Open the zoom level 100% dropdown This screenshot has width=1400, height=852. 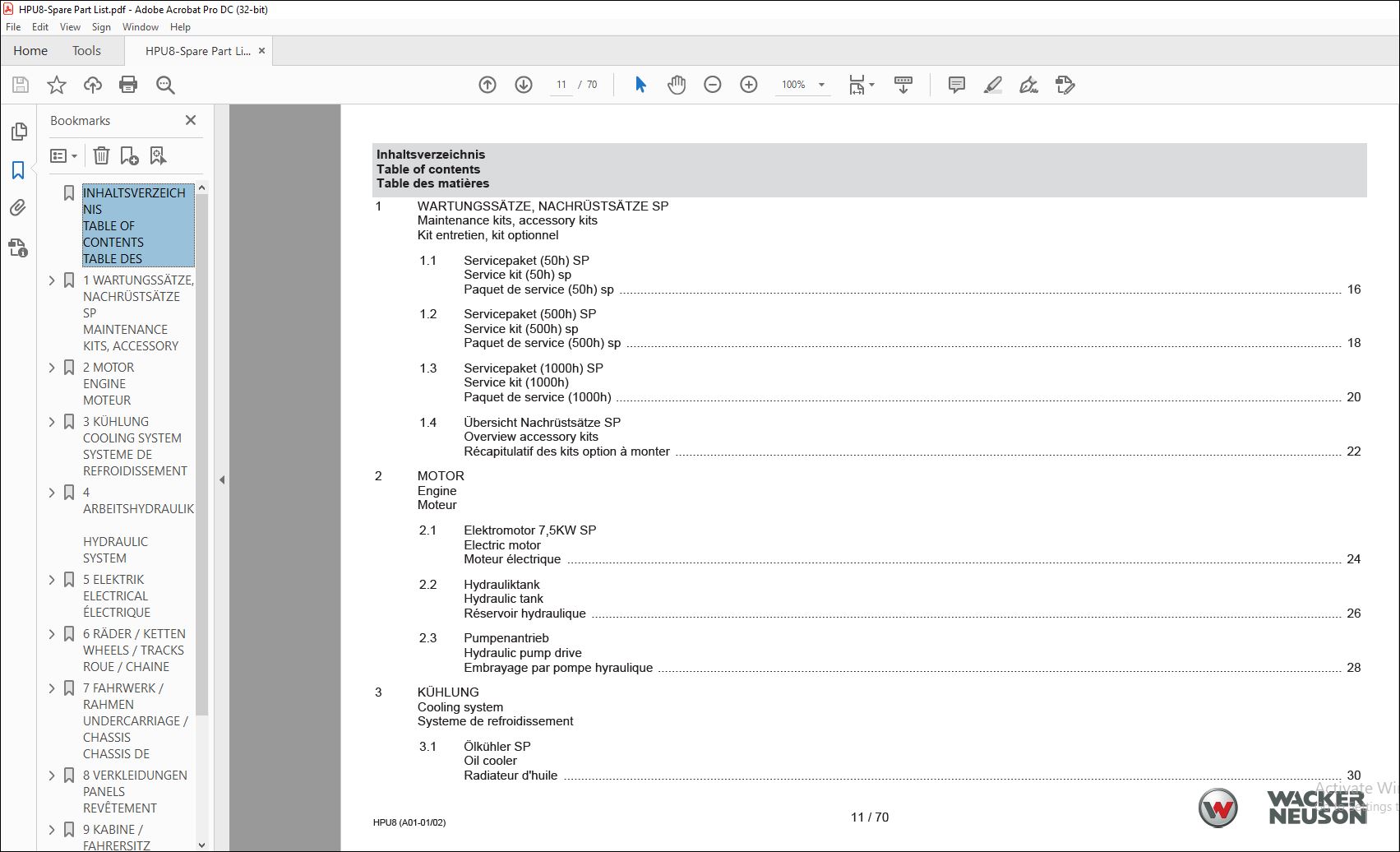803,85
